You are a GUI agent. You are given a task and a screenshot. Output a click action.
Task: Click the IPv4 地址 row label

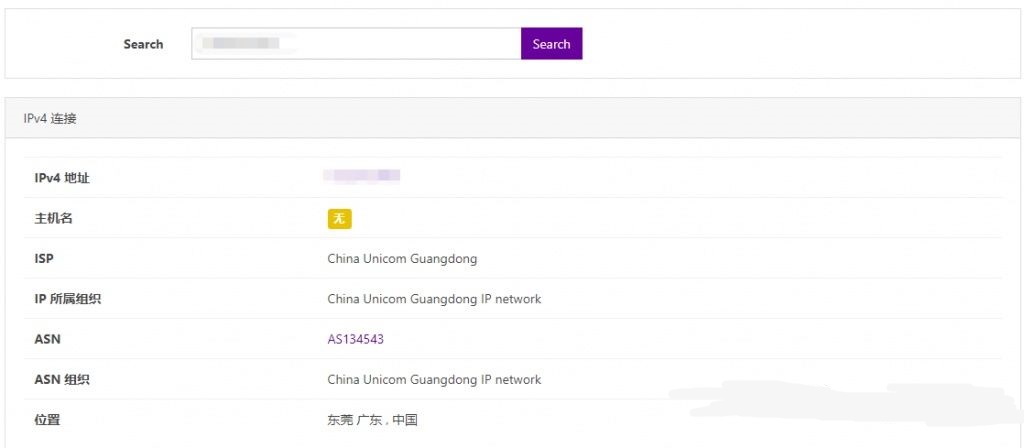62,178
